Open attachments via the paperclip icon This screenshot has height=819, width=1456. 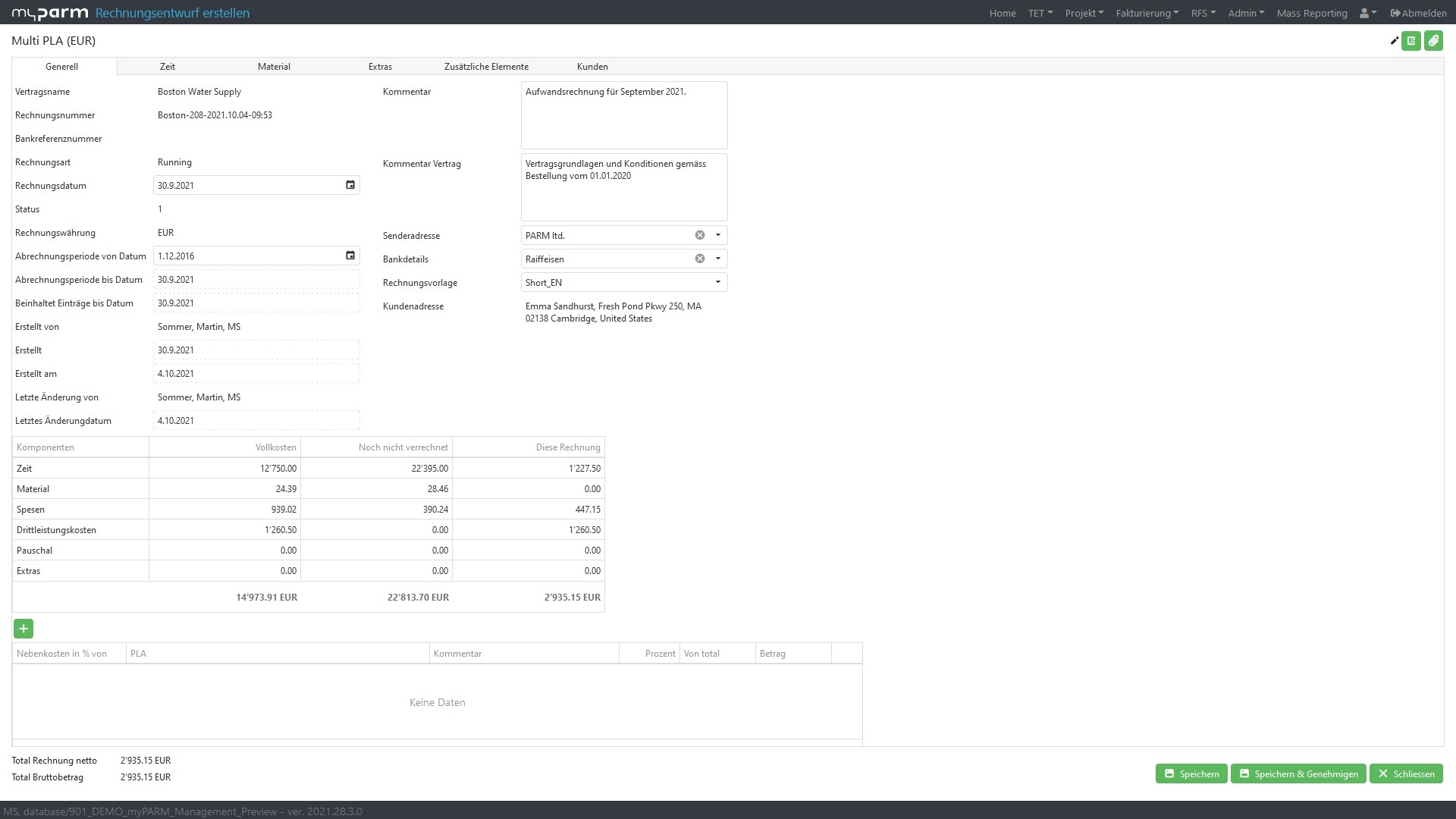tap(1433, 41)
